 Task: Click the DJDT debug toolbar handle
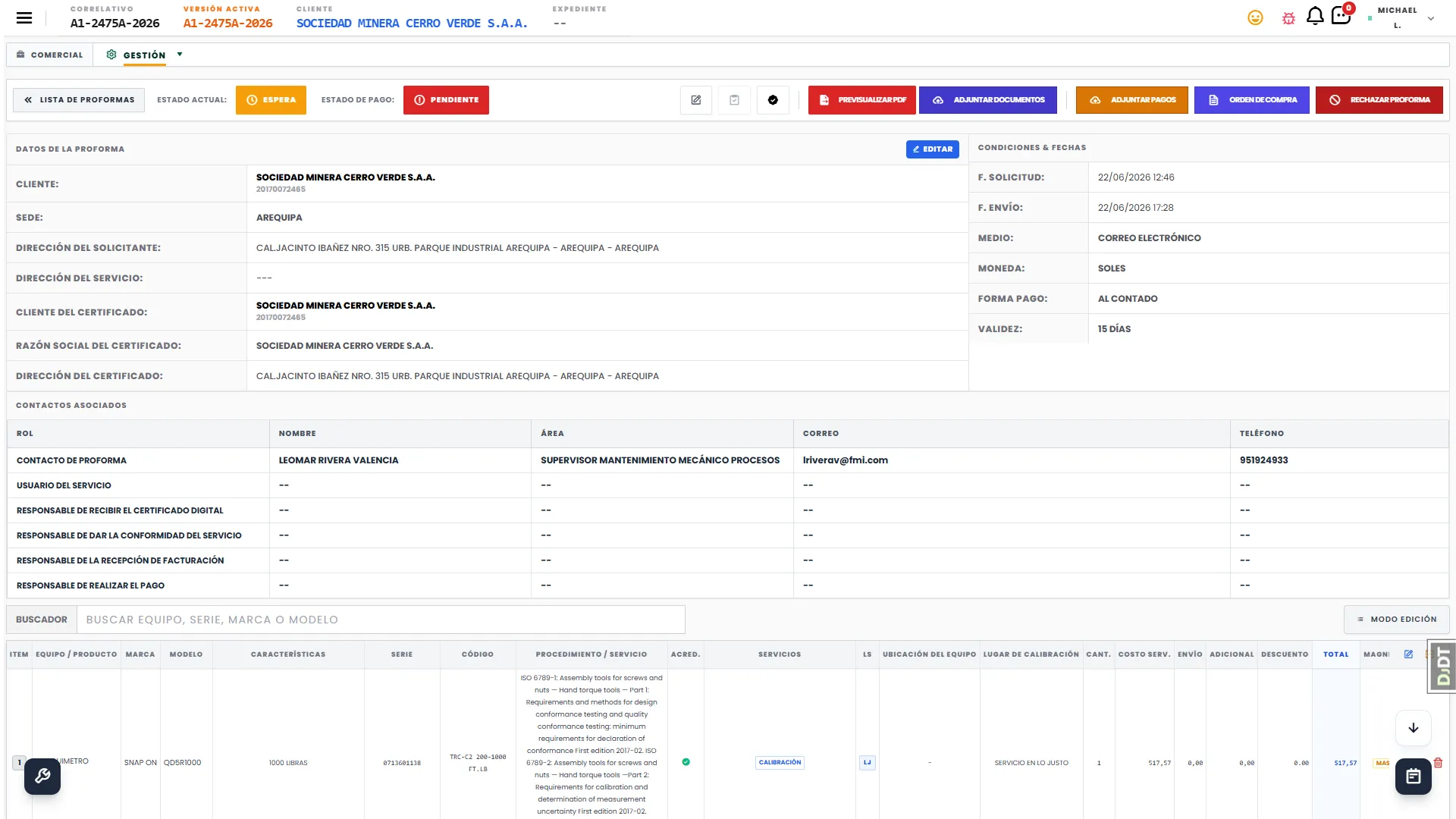[x=1442, y=667]
